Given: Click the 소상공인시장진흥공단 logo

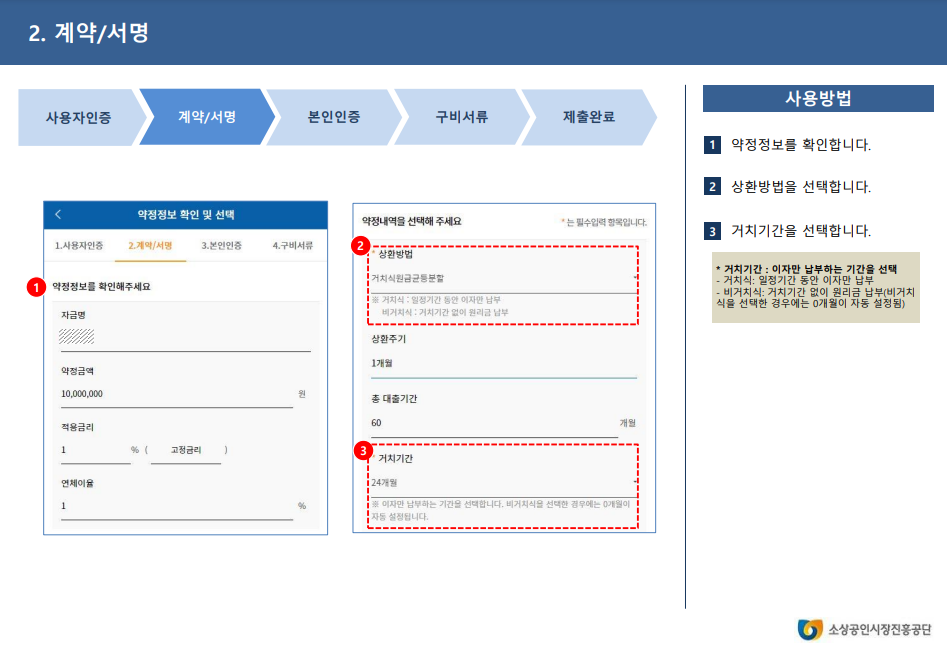Looking at the screenshot, I should tap(864, 629).
